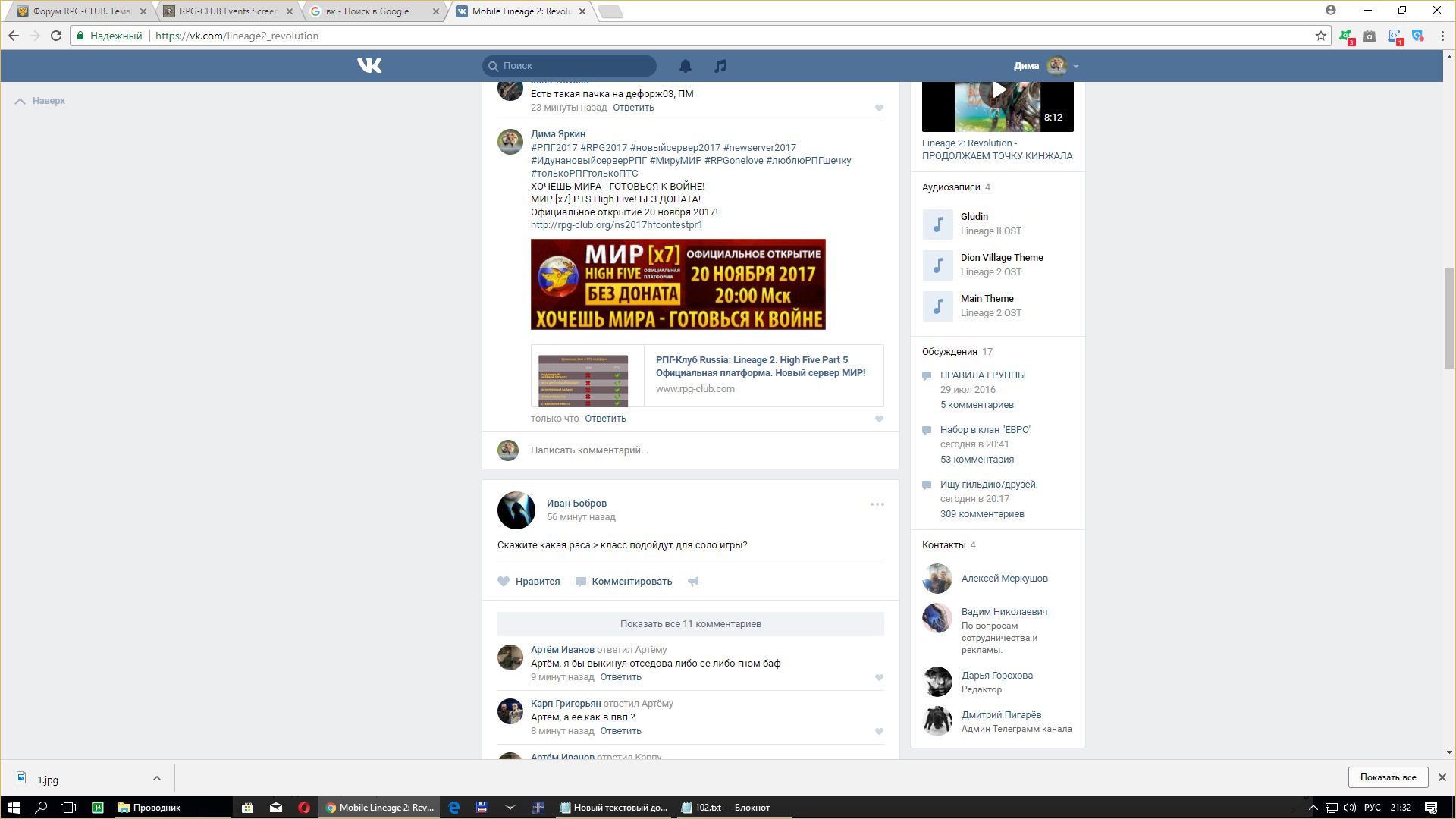Click the share megaphone icon under Ivan's post
This screenshot has width=1456, height=819.
coord(693,582)
